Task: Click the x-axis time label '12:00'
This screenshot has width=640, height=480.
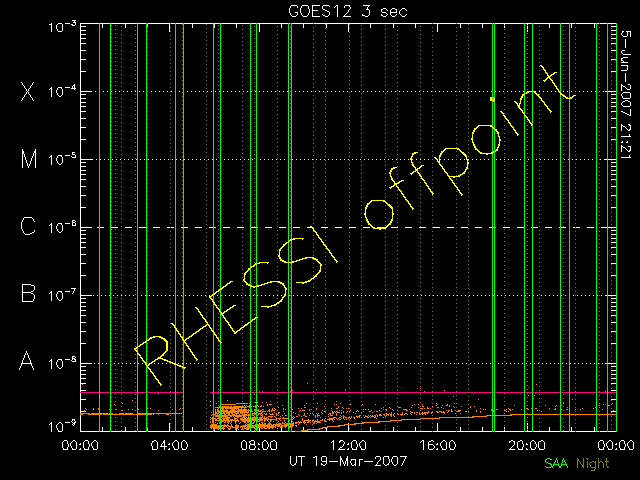Action: tap(348, 445)
